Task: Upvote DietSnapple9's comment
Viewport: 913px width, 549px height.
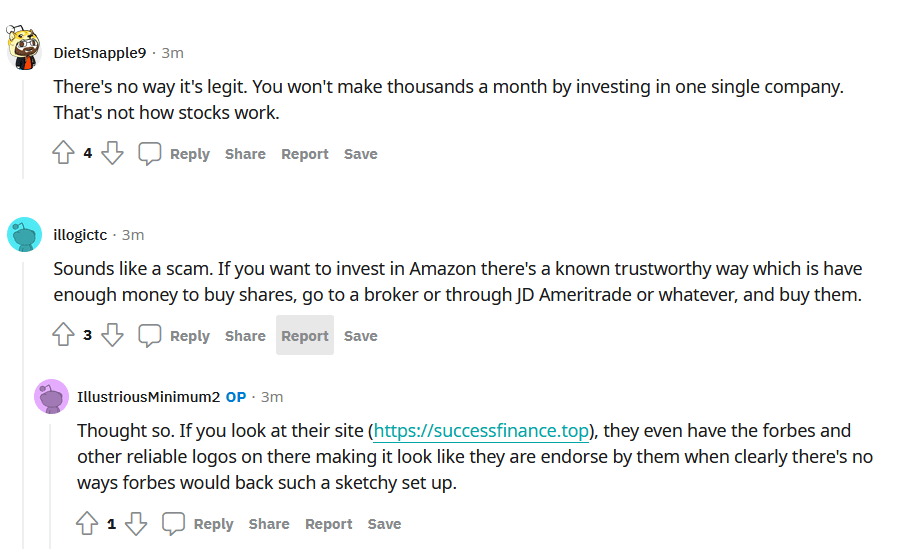Action: tap(63, 153)
